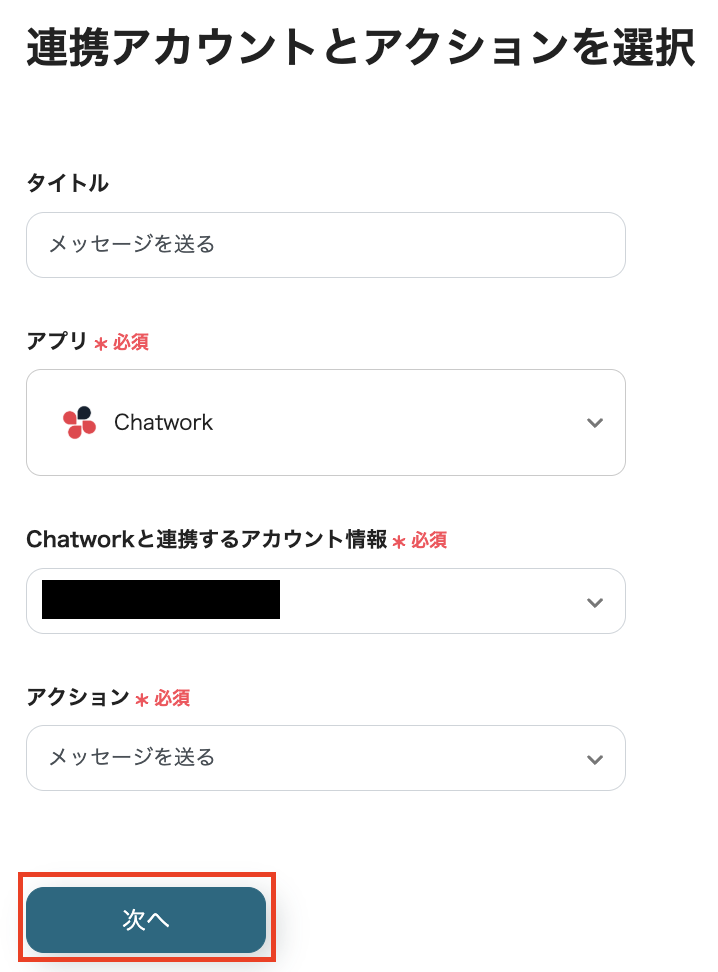The width and height of the screenshot is (718, 972).
Task: Select the Chatwork text in the app selector
Action: pyautogui.click(x=163, y=422)
